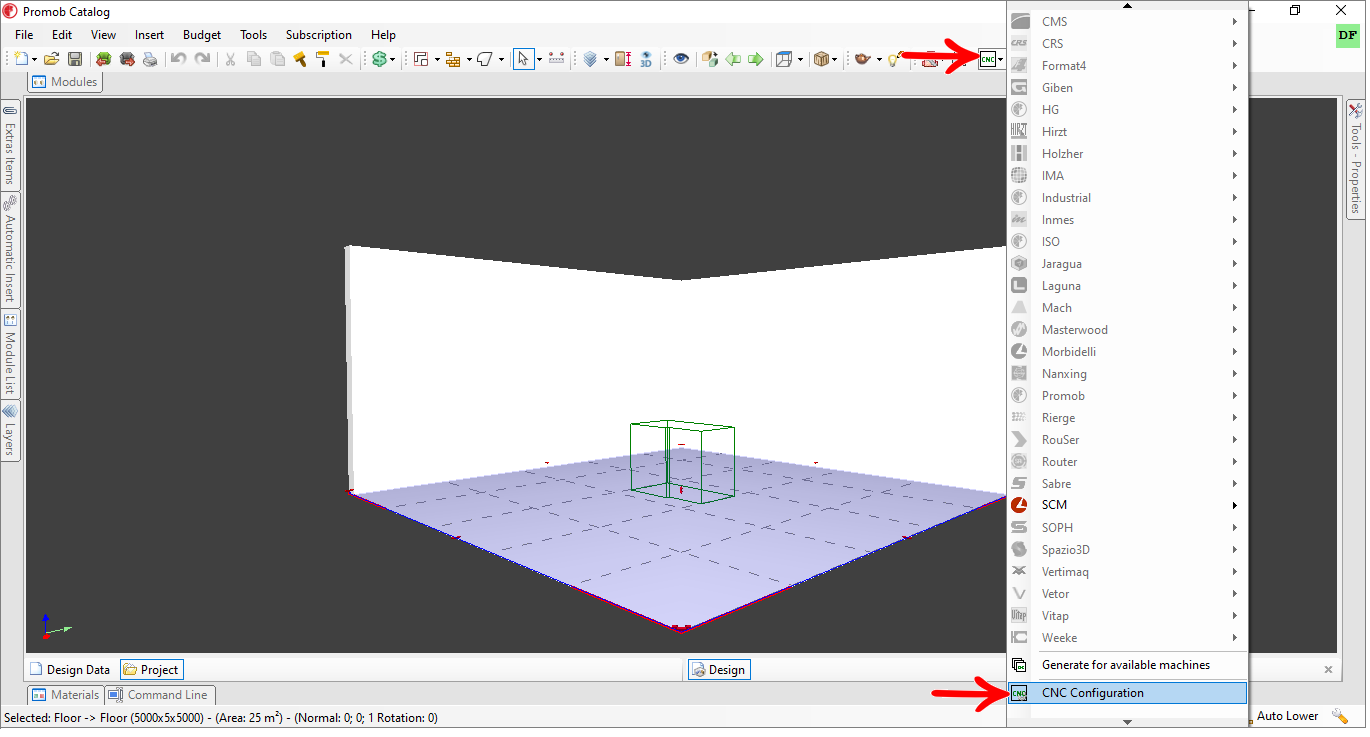Image resolution: width=1370 pixels, height=737 pixels.
Task: Open dropdown arrow beside dollar budget icon
Action: 392,60
